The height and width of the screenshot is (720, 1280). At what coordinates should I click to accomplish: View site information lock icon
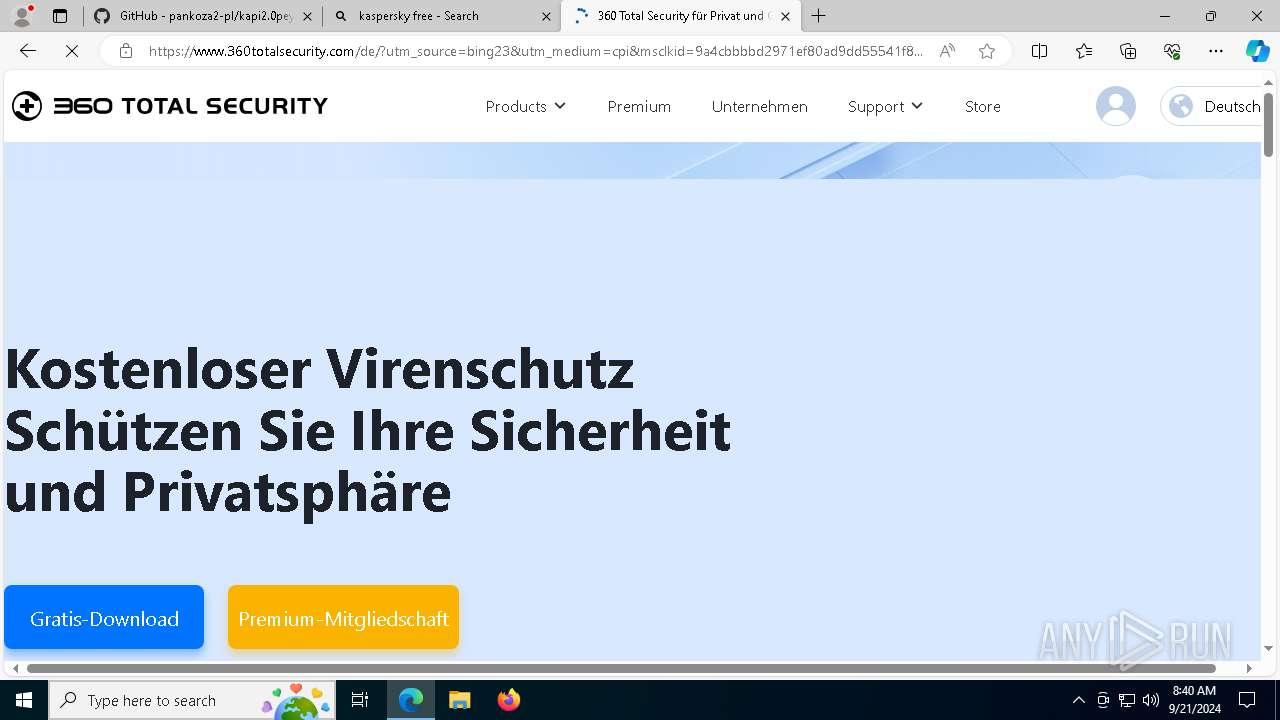coord(125,51)
